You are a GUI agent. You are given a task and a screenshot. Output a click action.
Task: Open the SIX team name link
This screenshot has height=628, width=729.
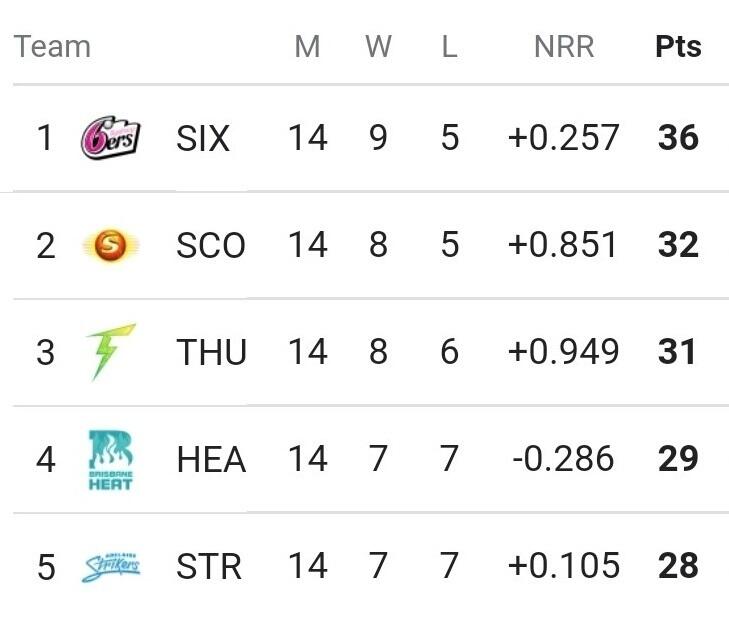click(x=203, y=138)
